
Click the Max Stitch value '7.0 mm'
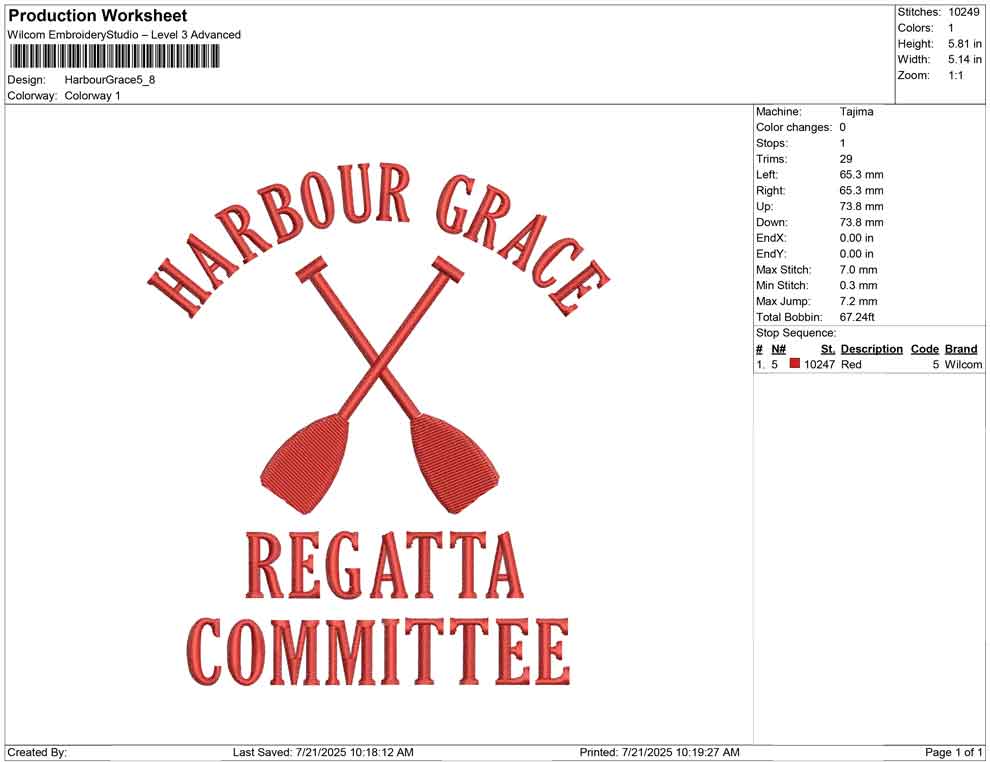(859, 270)
